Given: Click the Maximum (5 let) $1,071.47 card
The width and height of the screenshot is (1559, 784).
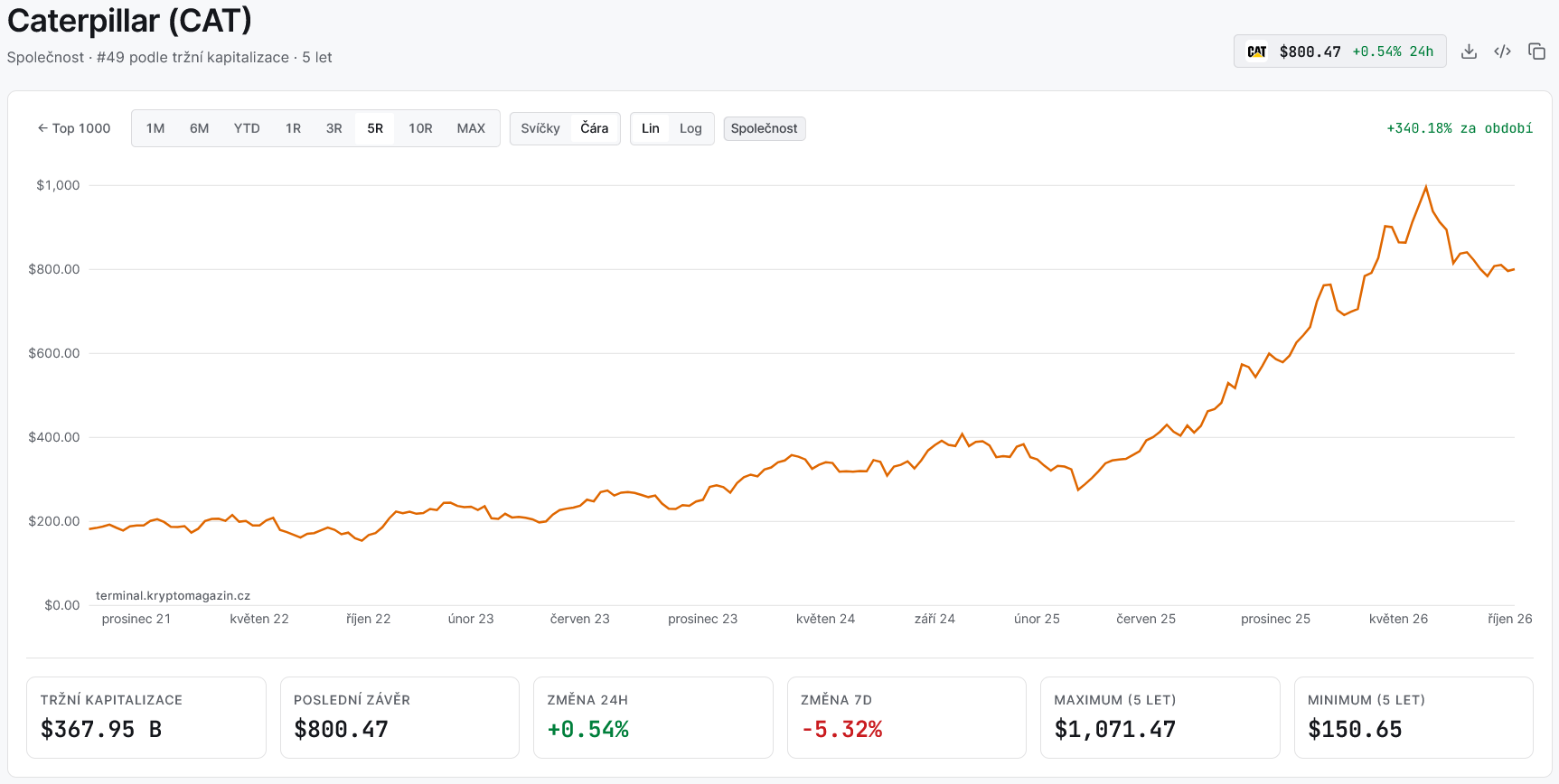Looking at the screenshot, I should (1160, 717).
